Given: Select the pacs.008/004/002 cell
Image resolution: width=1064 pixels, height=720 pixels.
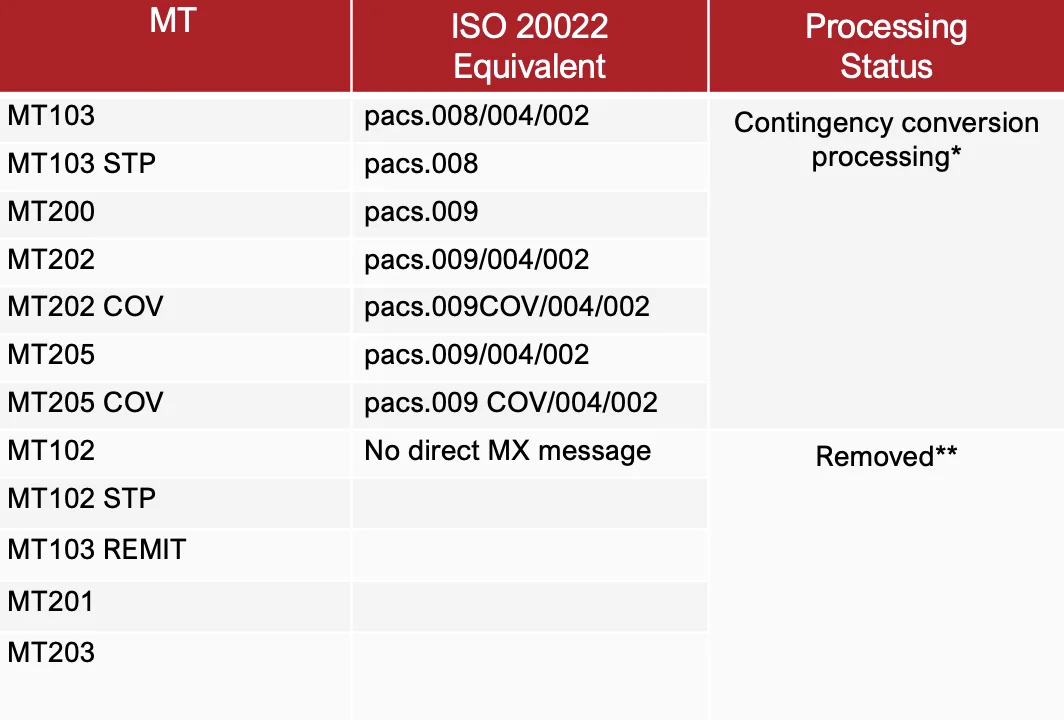Looking at the screenshot, I should [x=477, y=116].
